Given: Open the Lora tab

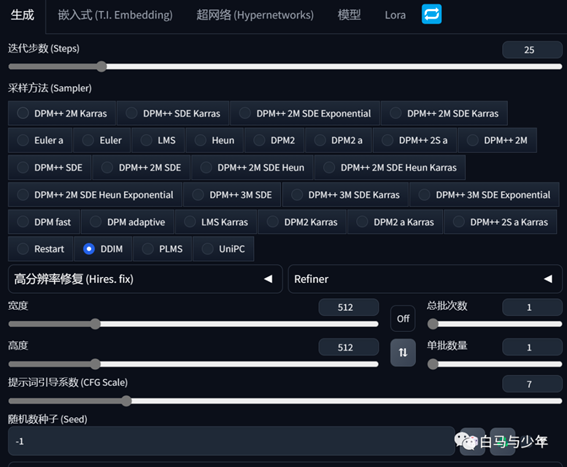Looking at the screenshot, I should [x=395, y=15].
